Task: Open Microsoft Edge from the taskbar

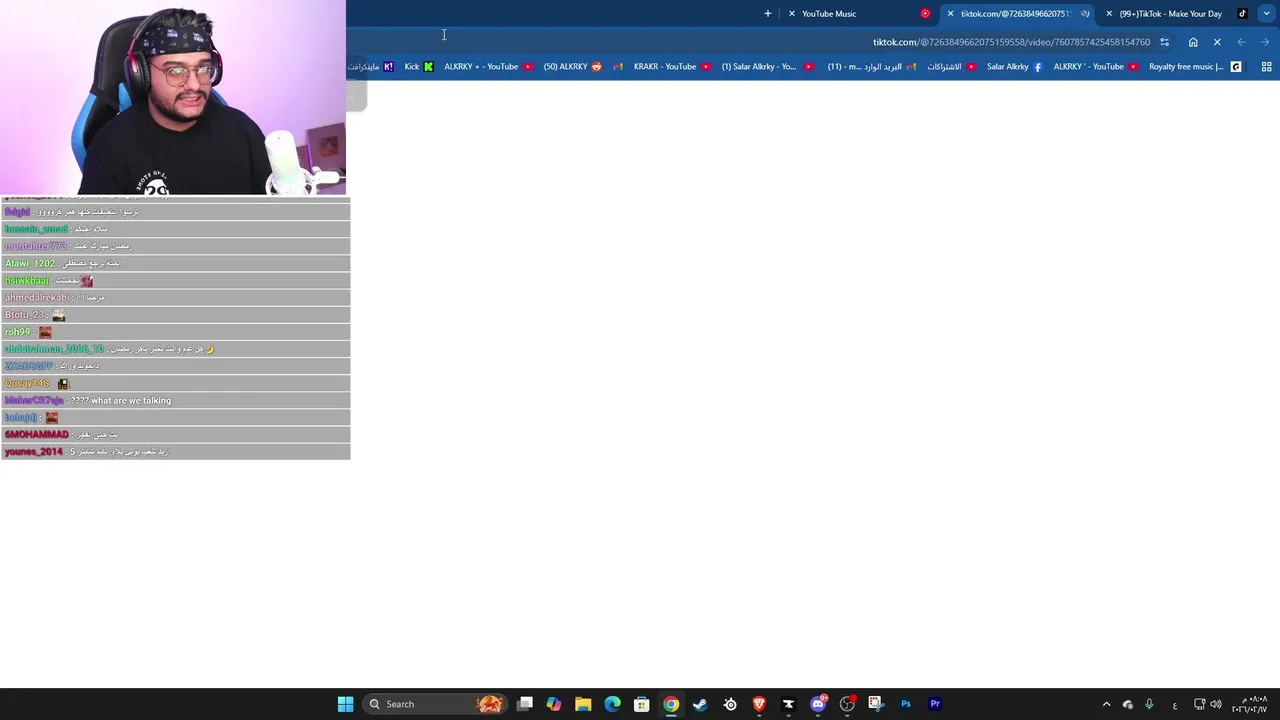Action: [x=612, y=704]
